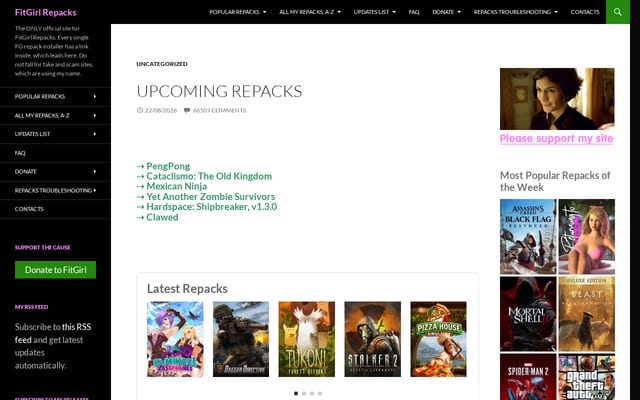Expand Popular Repacks arrow in top navigation
Viewport: 640px width, 400px height.
click(x=264, y=12)
